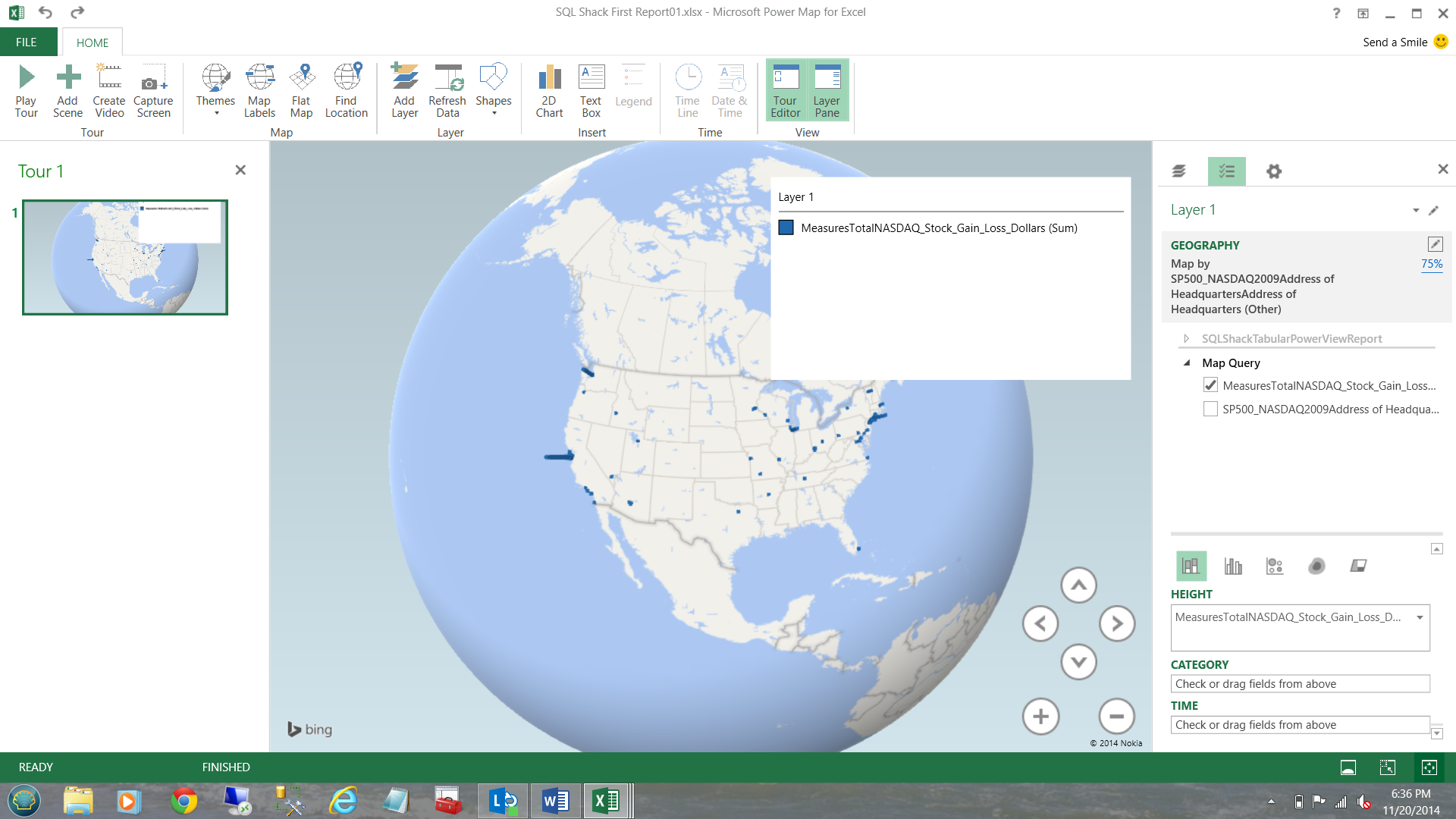Click the Play Tour icon

pyautogui.click(x=26, y=78)
